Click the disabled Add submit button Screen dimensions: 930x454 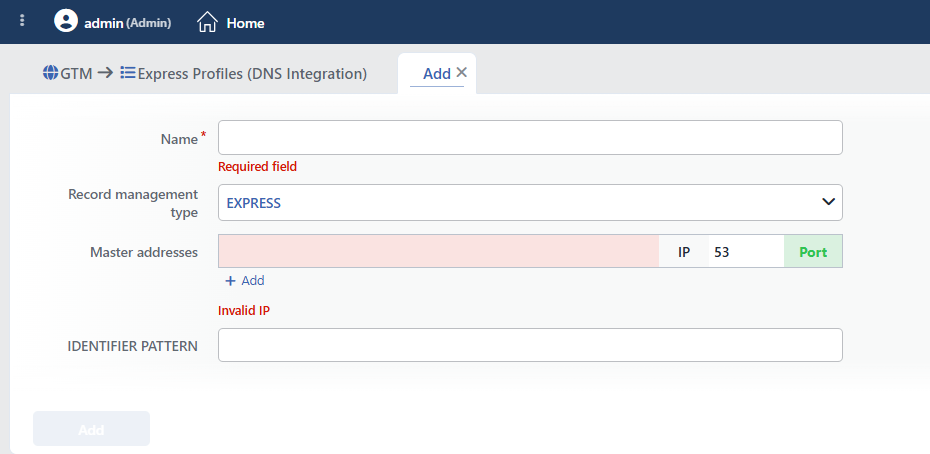point(91,428)
